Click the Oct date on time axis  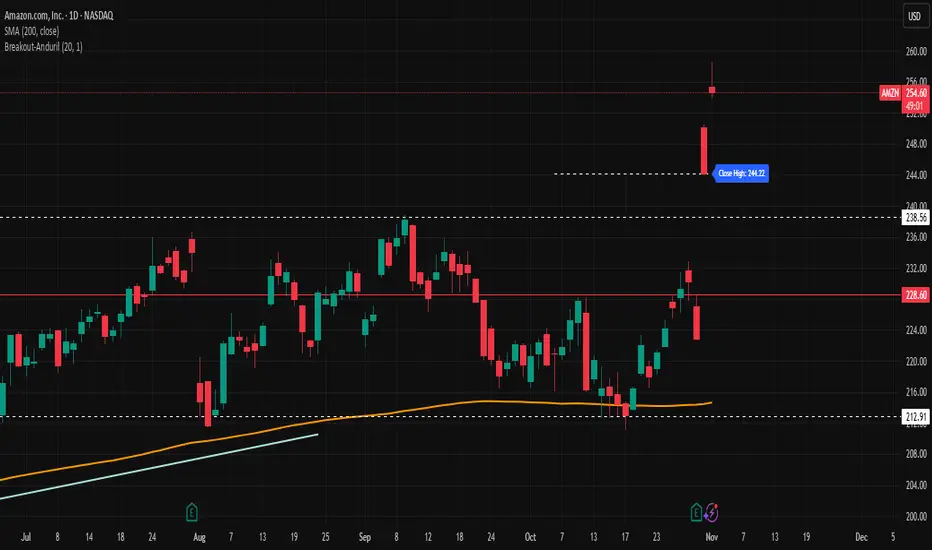530,537
